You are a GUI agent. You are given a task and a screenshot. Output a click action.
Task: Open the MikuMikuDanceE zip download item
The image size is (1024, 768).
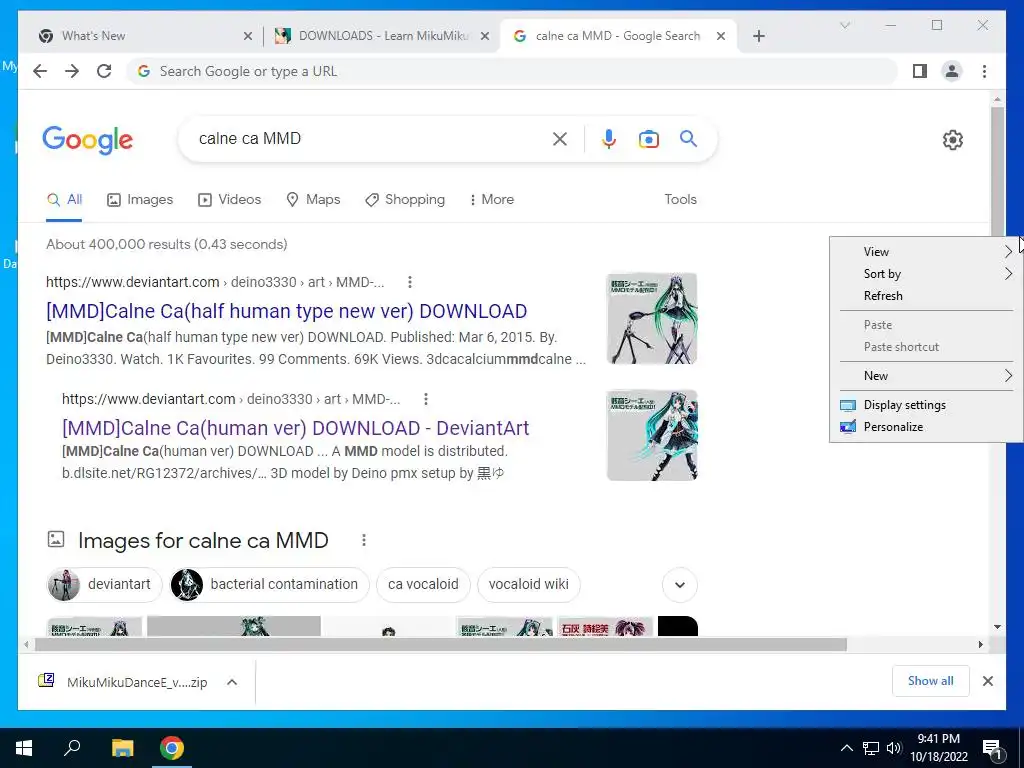[x=123, y=682]
